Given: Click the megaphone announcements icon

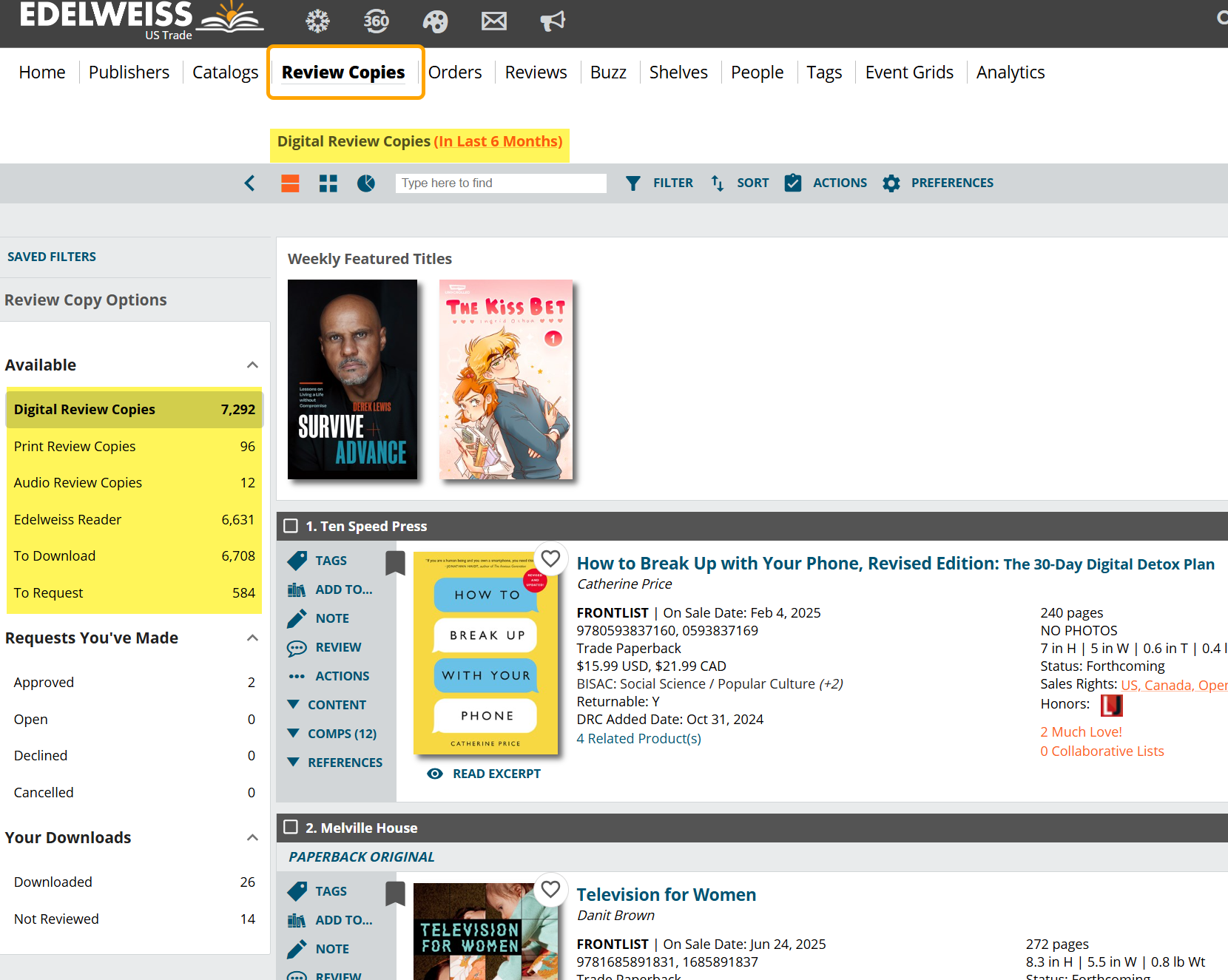Looking at the screenshot, I should tap(552, 21).
